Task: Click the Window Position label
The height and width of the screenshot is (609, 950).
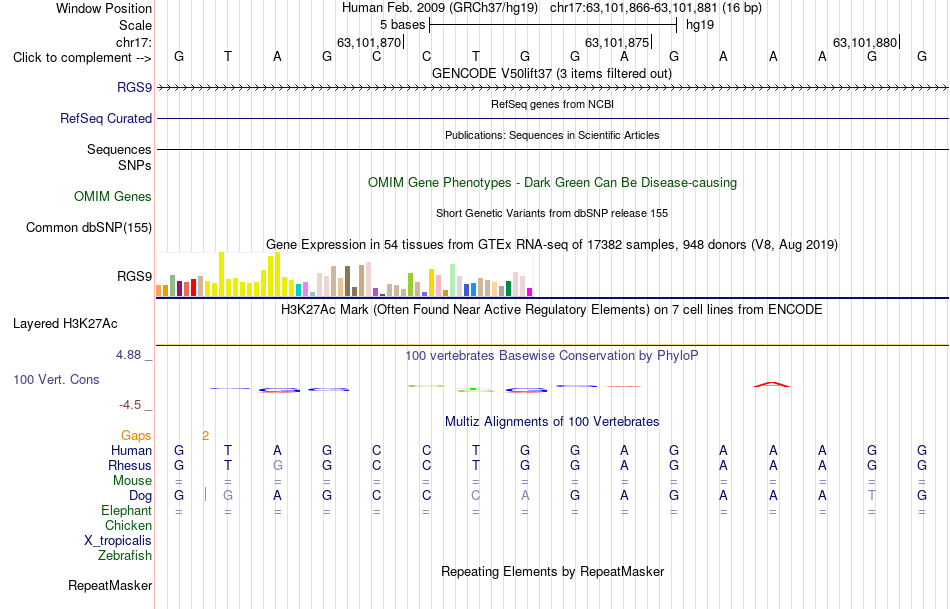Action: point(104,8)
